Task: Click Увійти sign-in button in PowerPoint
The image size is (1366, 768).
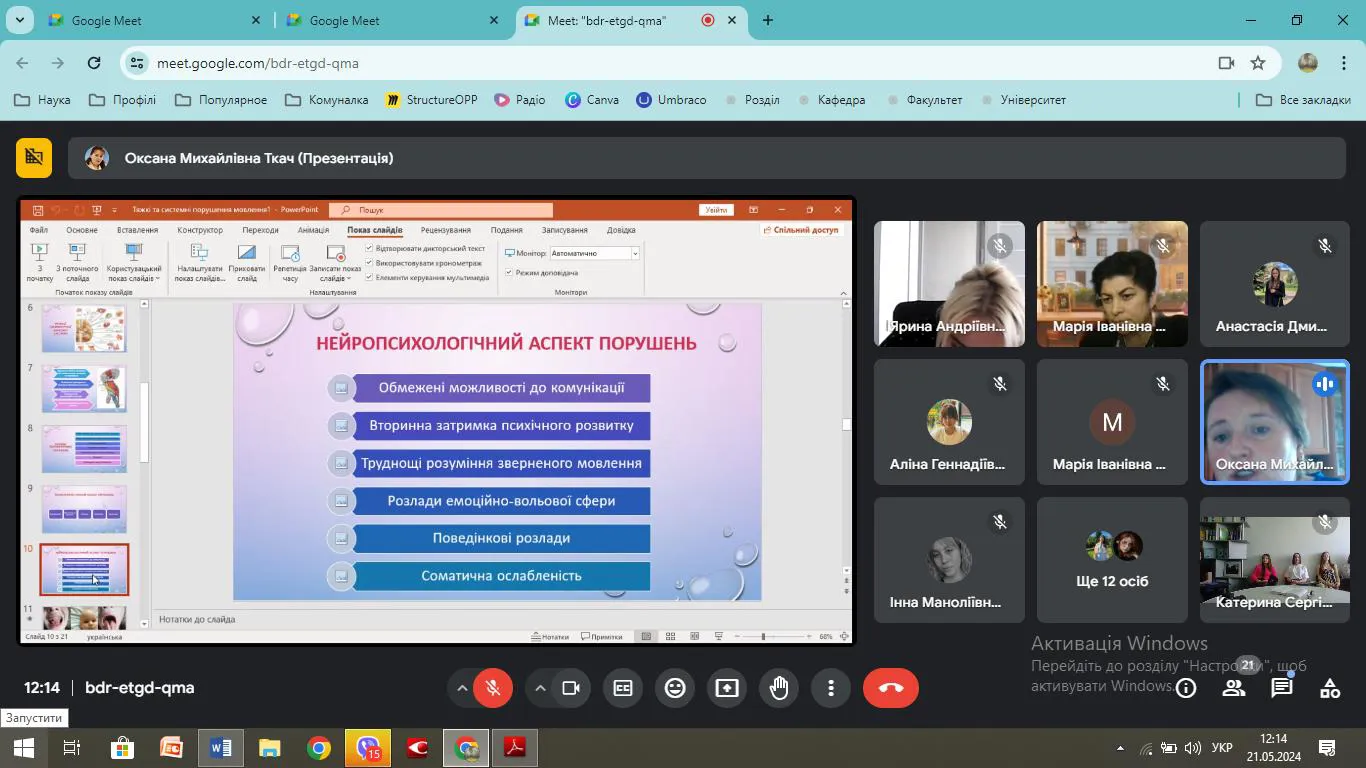Action: pos(716,210)
